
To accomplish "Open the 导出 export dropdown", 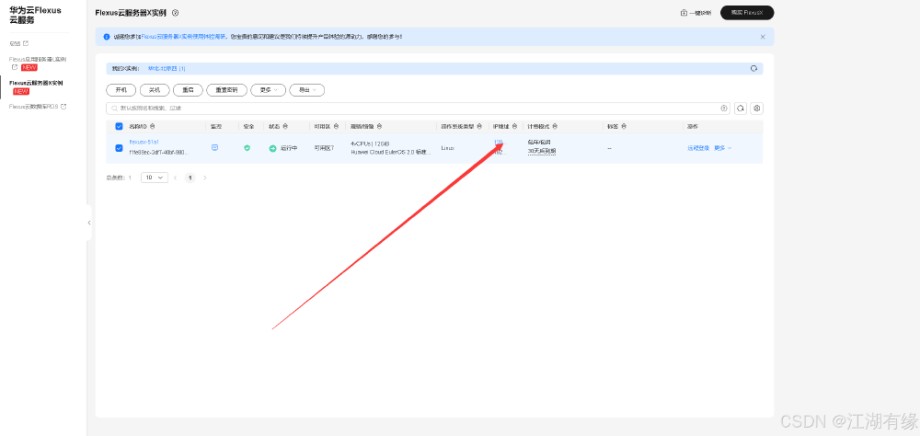I will pyautogui.click(x=307, y=90).
